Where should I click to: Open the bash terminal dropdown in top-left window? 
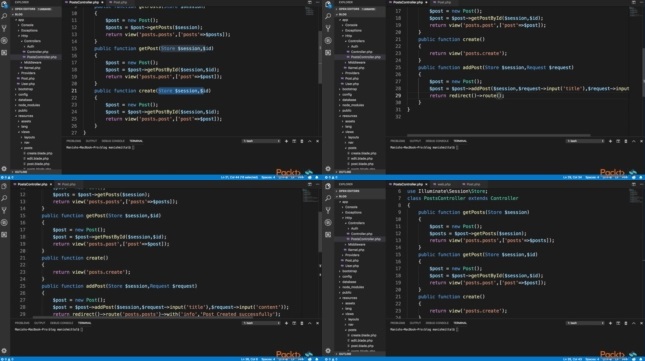(261, 141)
